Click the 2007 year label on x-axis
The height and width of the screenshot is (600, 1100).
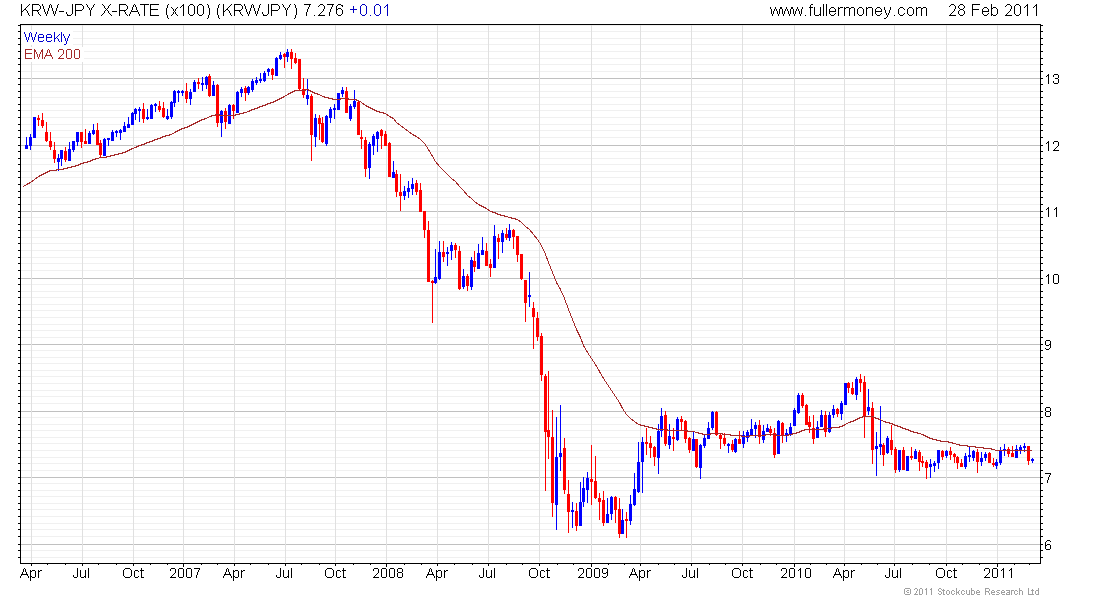click(185, 573)
